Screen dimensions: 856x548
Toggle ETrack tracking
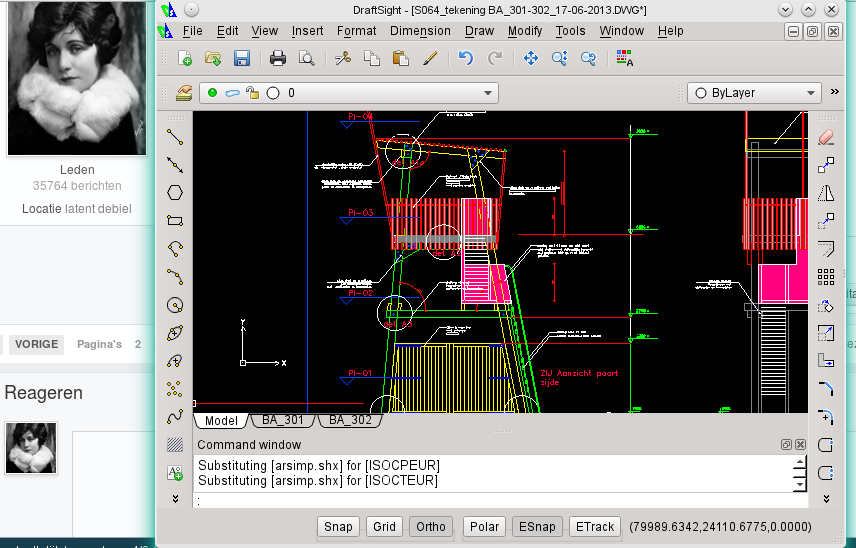click(x=595, y=527)
